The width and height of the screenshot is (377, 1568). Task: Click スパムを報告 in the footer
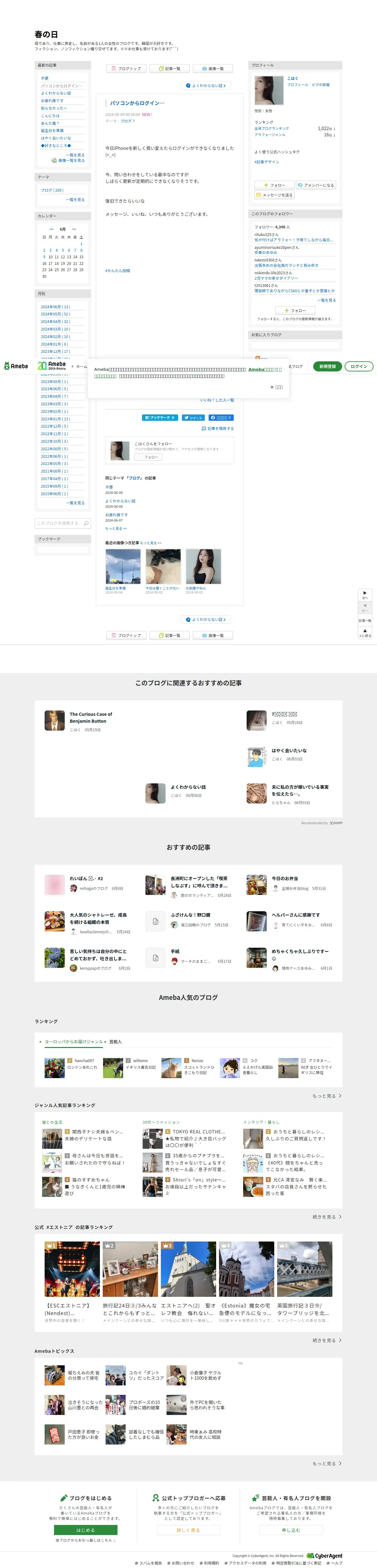pyautogui.click(x=149, y=1563)
